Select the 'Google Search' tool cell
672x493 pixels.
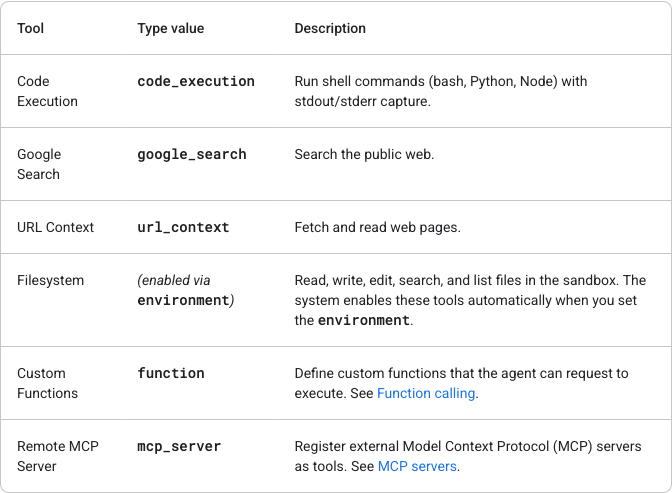39,164
